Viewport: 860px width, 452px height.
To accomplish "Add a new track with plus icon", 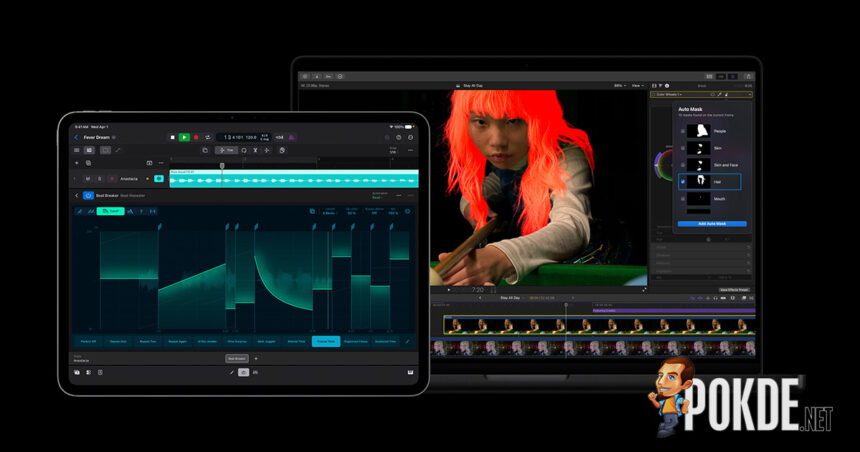I will pyautogui.click(x=76, y=163).
